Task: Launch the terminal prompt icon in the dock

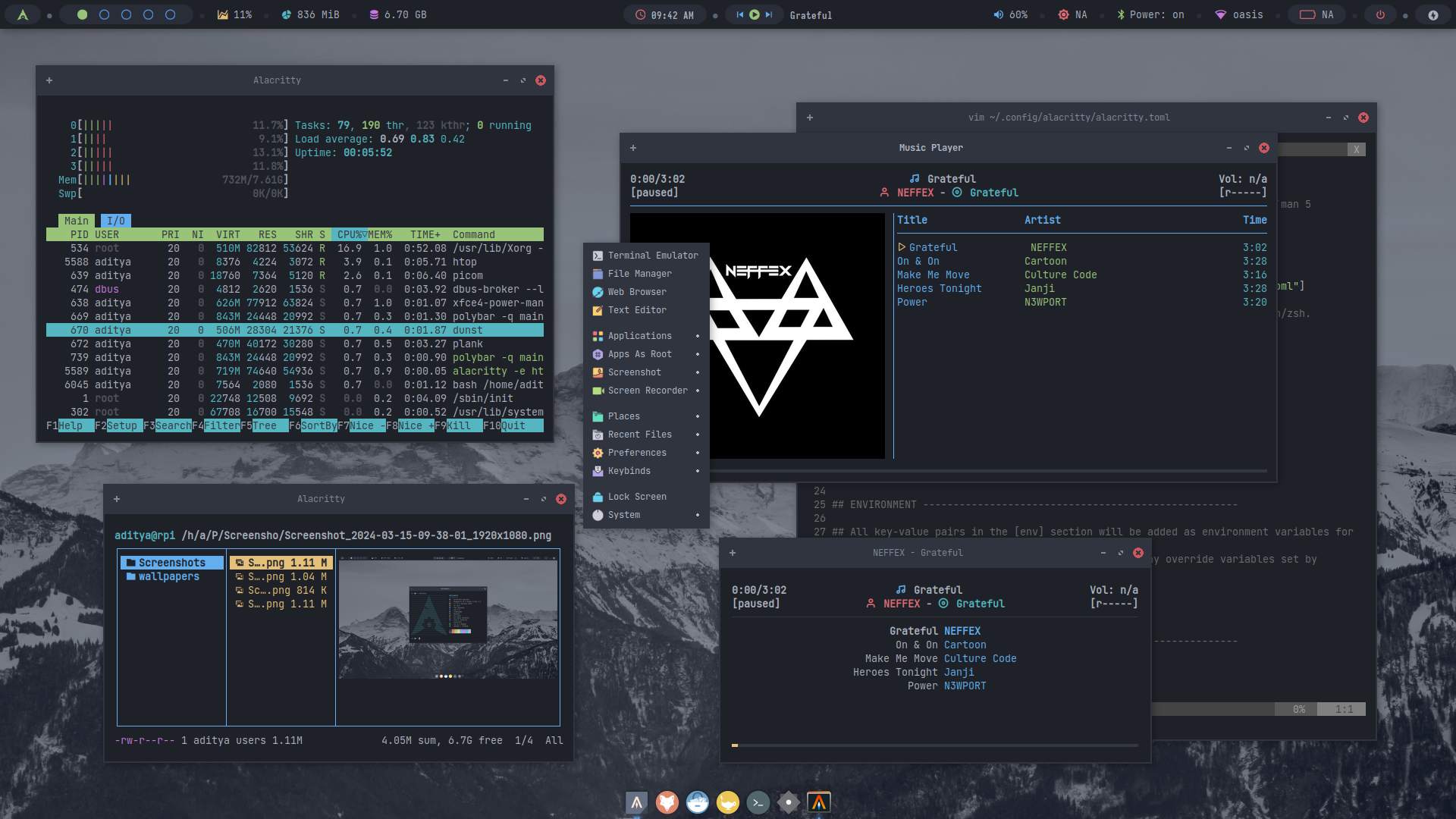Action: (x=758, y=802)
